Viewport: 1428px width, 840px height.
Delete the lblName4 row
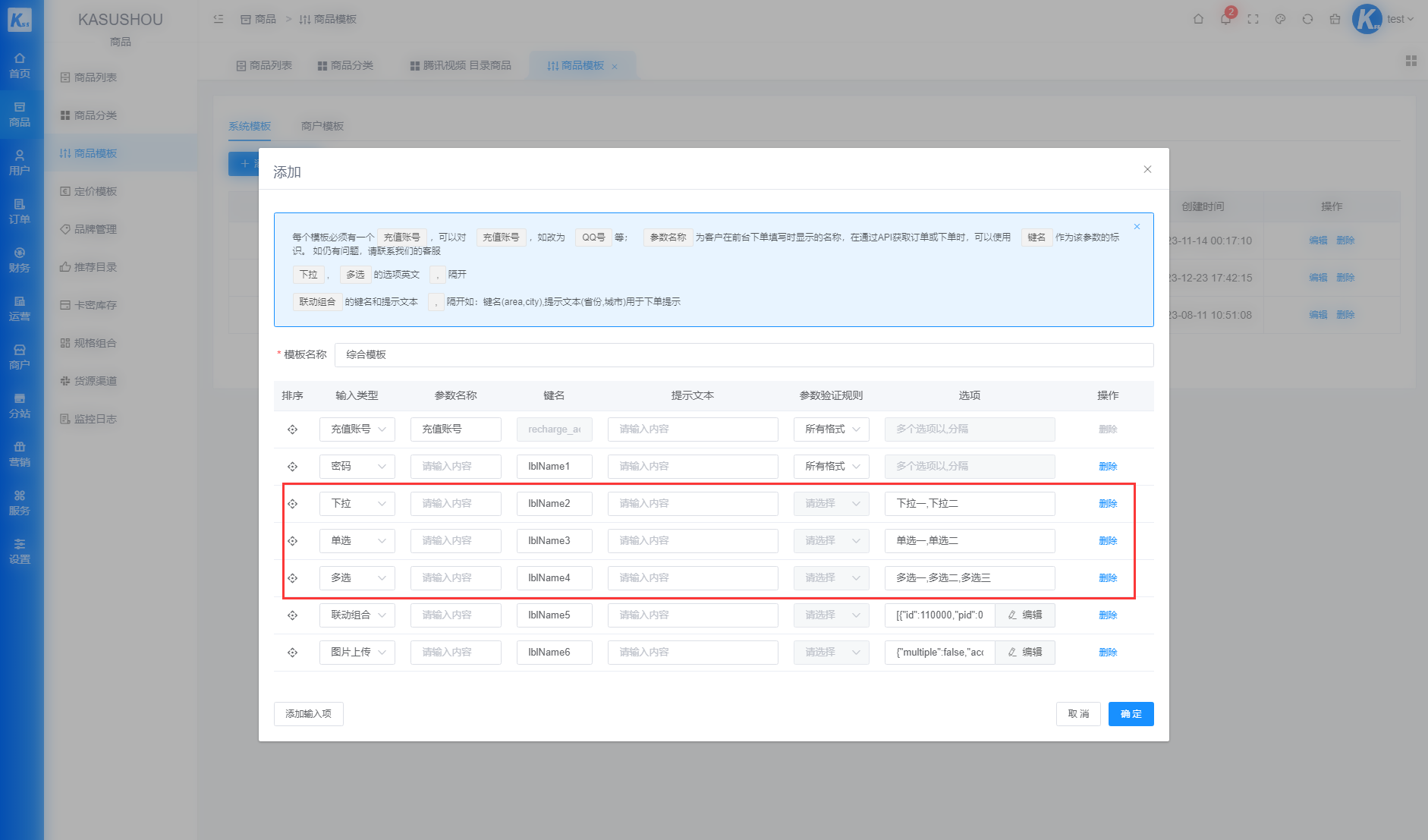click(1108, 578)
